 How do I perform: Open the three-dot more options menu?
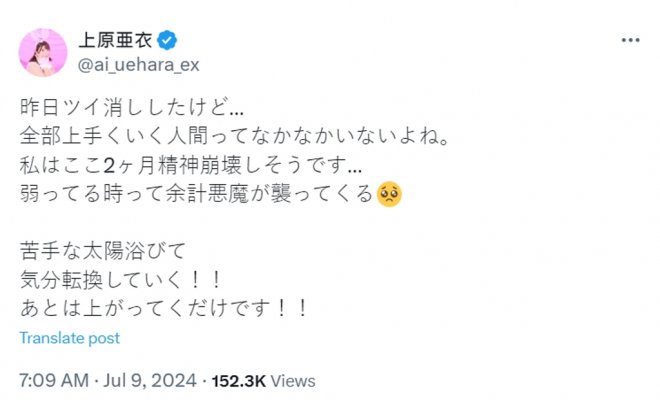(x=630, y=41)
